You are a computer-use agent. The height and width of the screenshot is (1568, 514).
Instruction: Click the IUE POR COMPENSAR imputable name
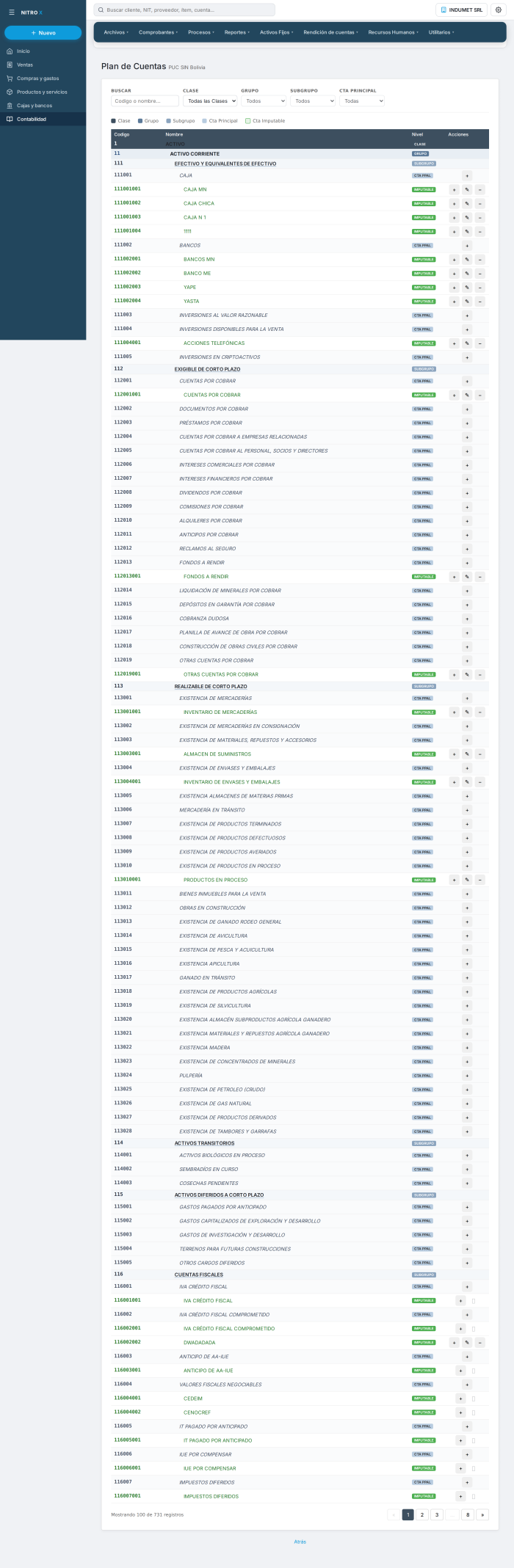click(210, 1468)
